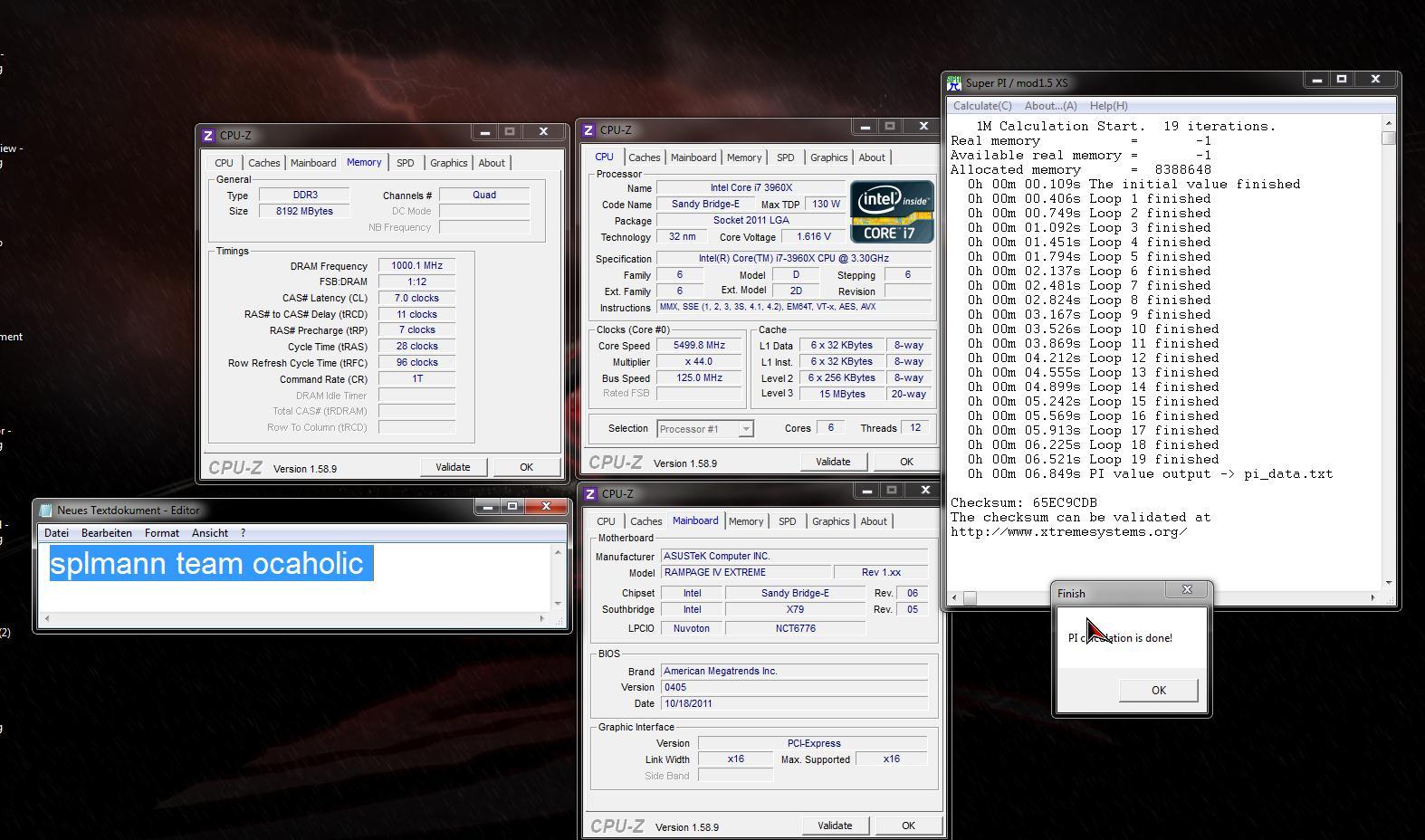Click the Intel Core i7 logo badge

(x=891, y=211)
